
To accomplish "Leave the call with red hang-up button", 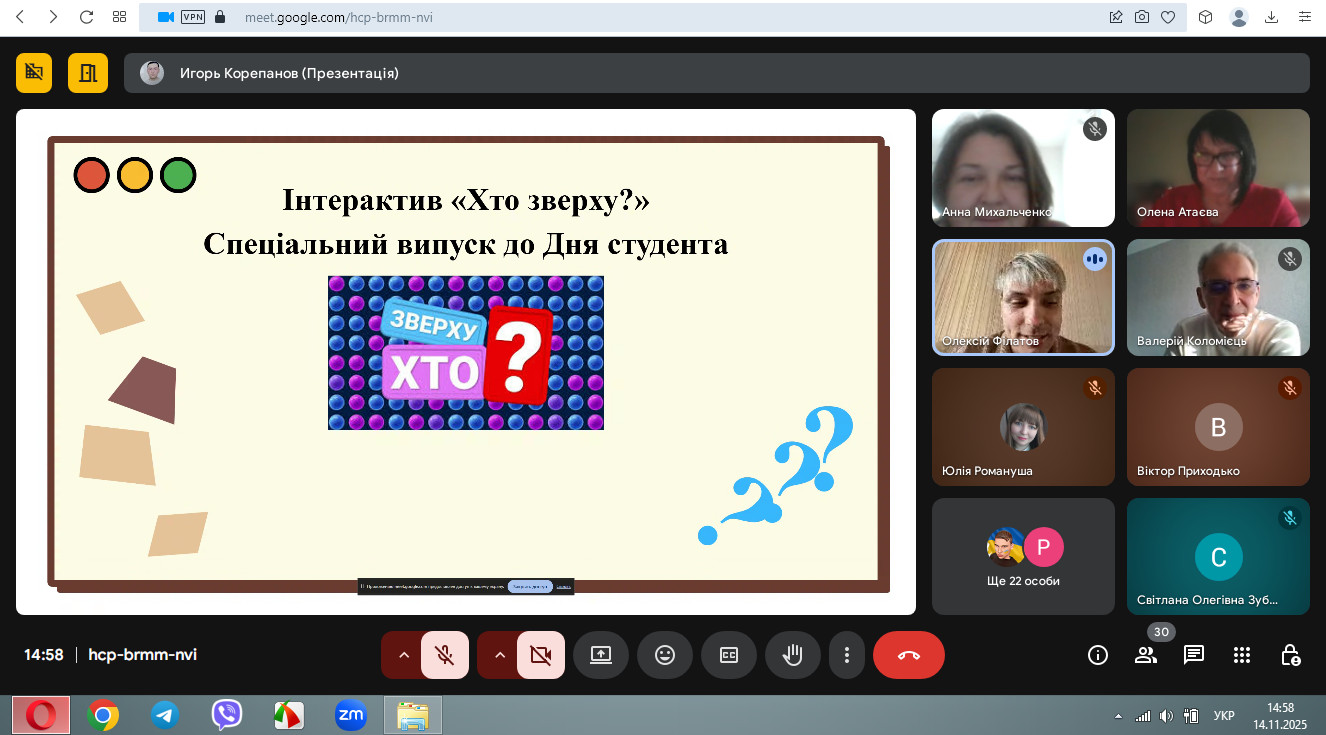I will 908,655.
